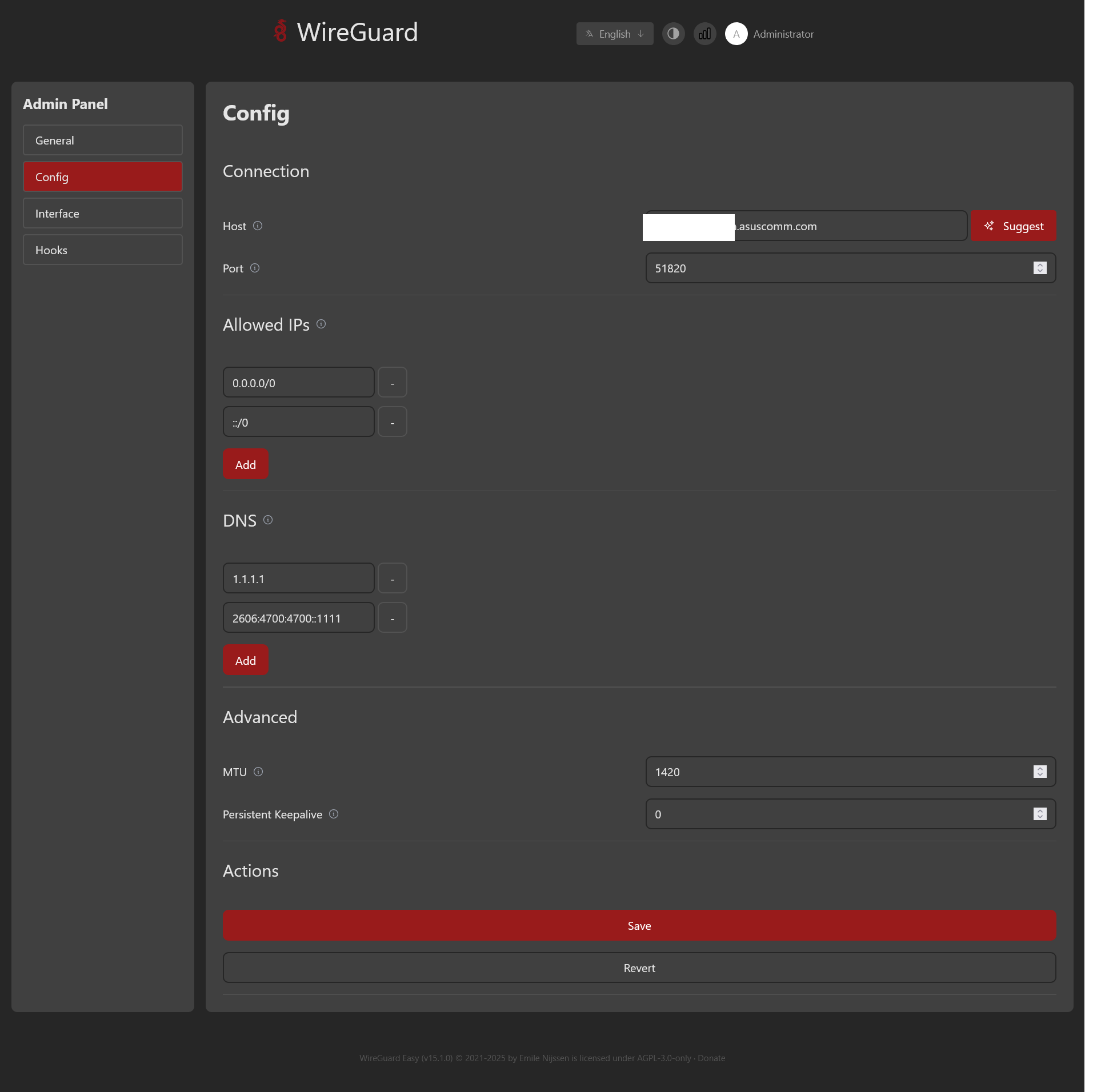Click the Port info icon
Image resolution: width=1097 pixels, height=1092 pixels.
click(x=255, y=268)
